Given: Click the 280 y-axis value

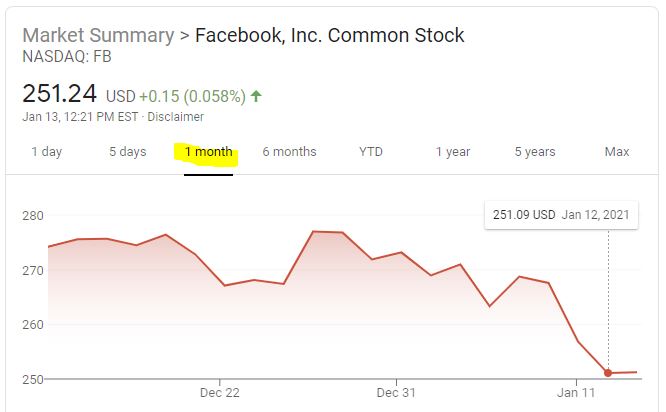Looking at the screenshot, I should 33,216.
